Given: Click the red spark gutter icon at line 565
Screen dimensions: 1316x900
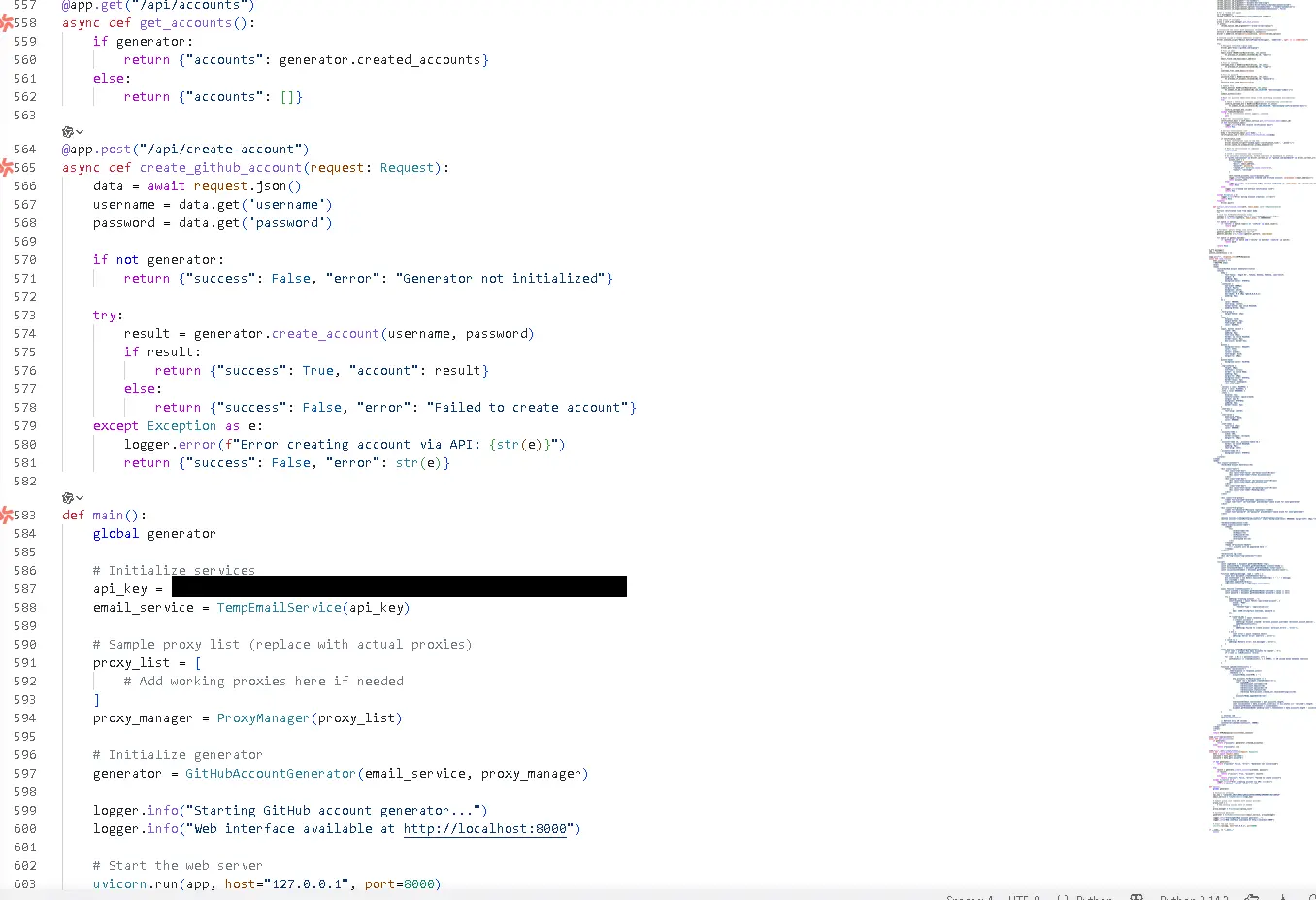Looking at the screenshot, I should pos(6,167).
